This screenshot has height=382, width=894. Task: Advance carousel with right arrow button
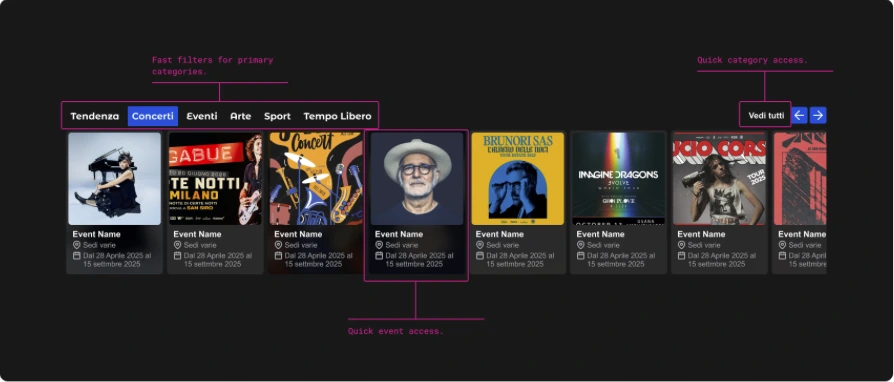[x=818, y=115]
